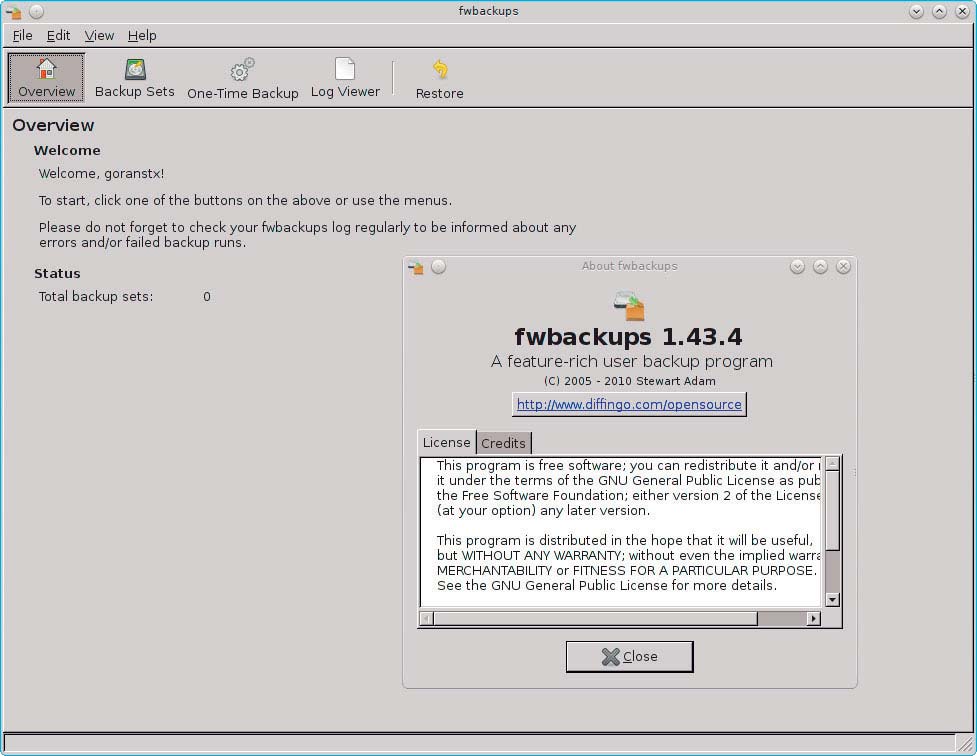Click the 'Status' section heading
This screenshot has width=977, height=756.
(x=57, y=274)
